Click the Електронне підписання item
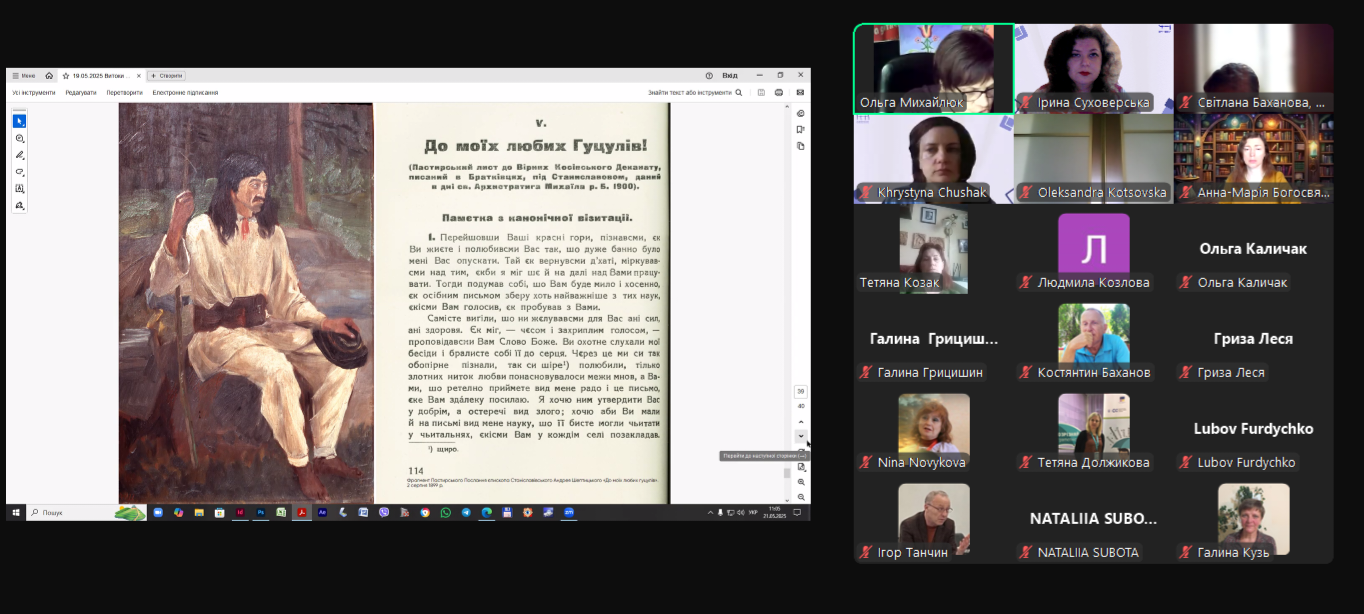1364x614 pixels. [185, 92]
